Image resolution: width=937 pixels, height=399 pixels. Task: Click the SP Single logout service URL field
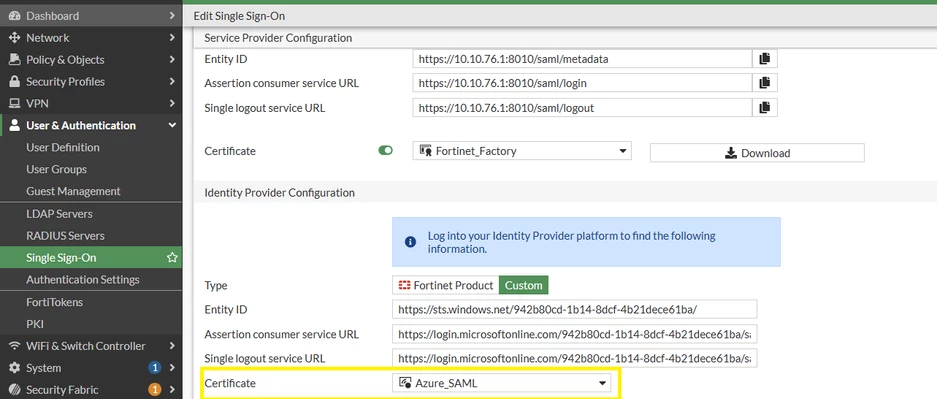coord(582,108)
